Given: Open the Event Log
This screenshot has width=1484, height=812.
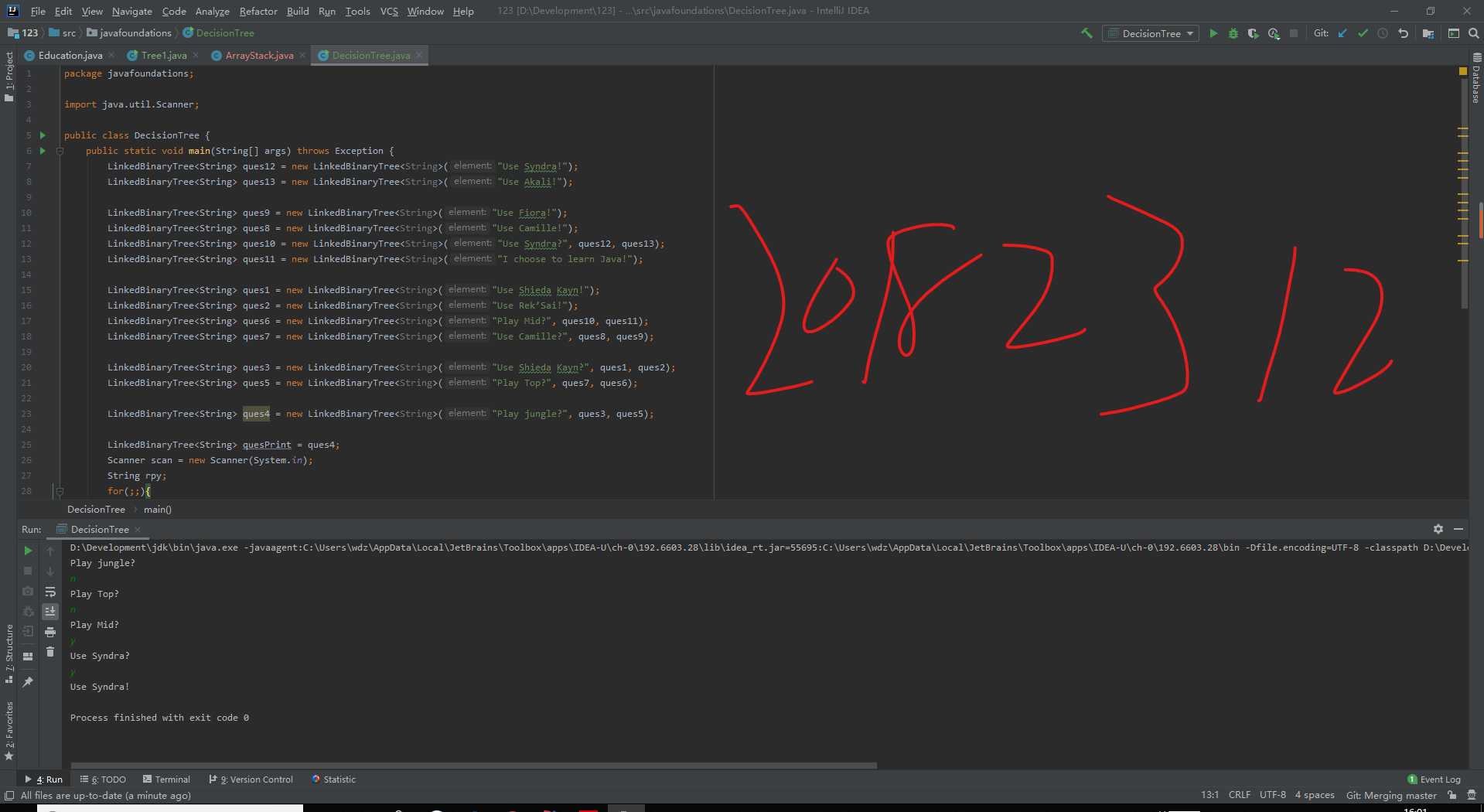Looking at the screenshot, I should pos(1434,780).
